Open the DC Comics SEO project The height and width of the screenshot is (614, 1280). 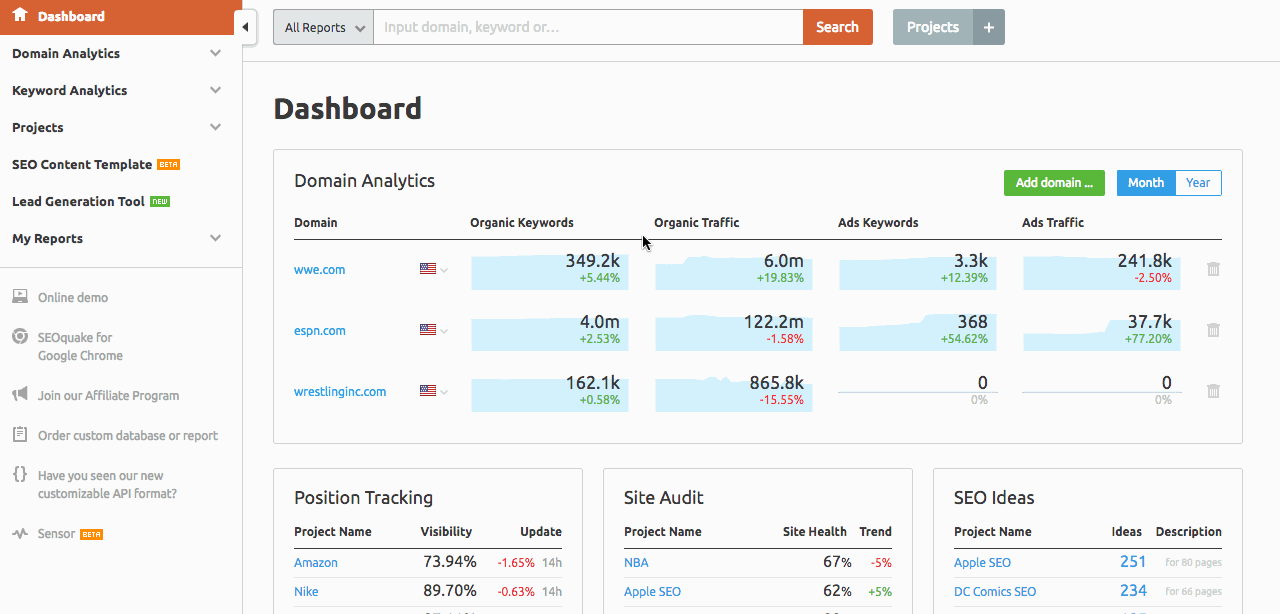[995, 592]
